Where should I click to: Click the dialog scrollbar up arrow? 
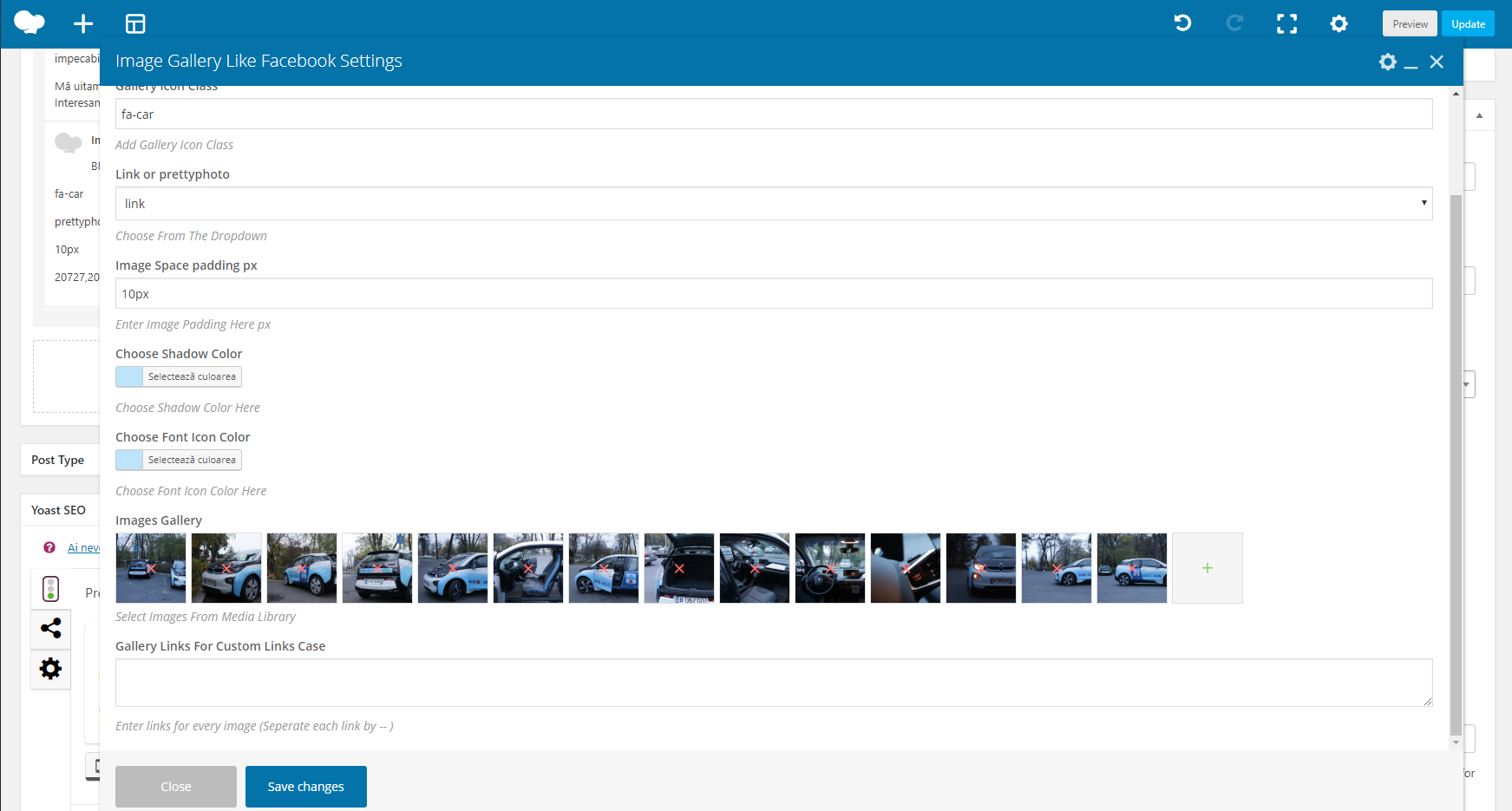pyautogui.click(x=1456, y=94)
